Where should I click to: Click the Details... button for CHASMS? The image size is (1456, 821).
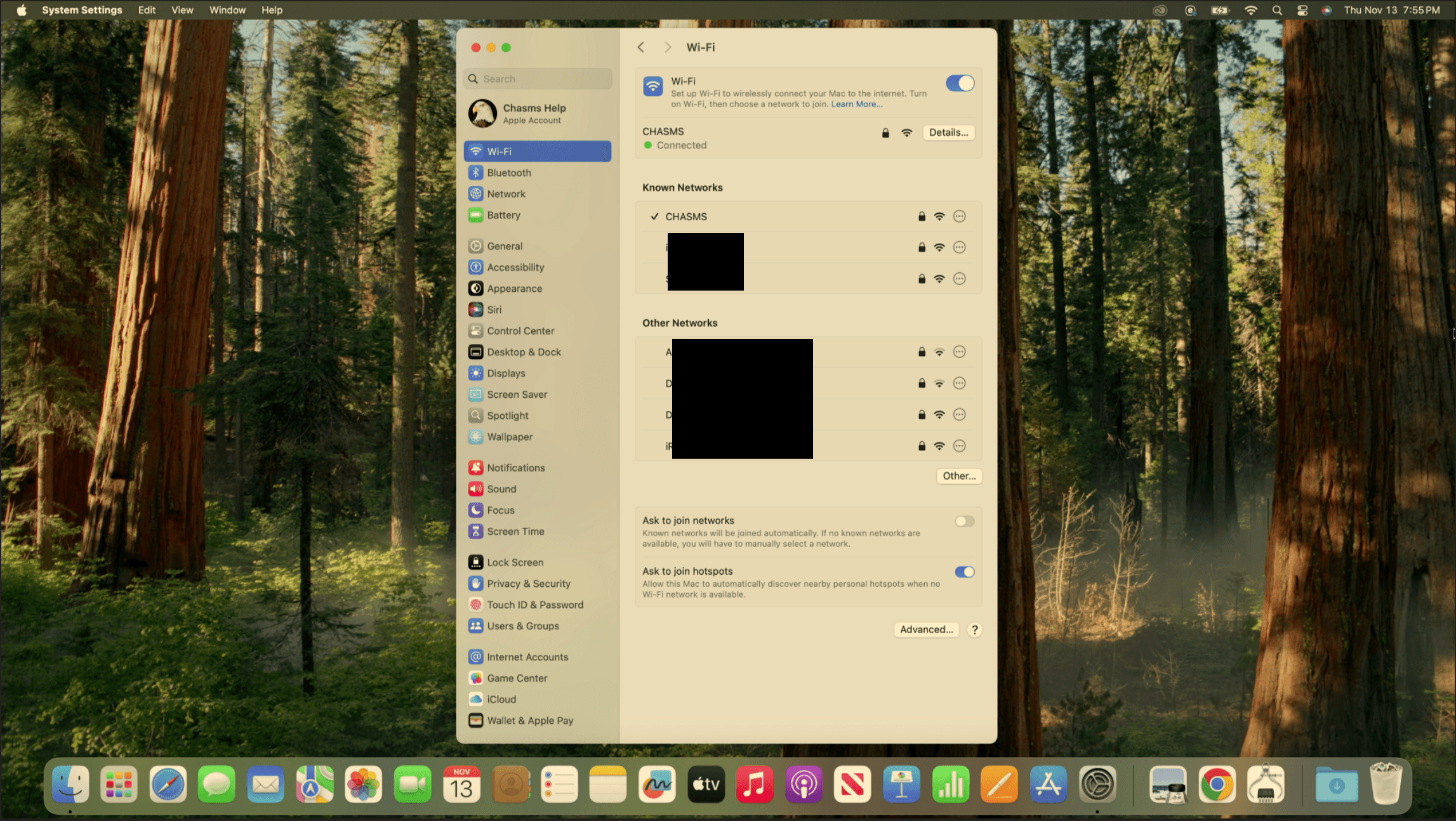click(x=948, y=133)
